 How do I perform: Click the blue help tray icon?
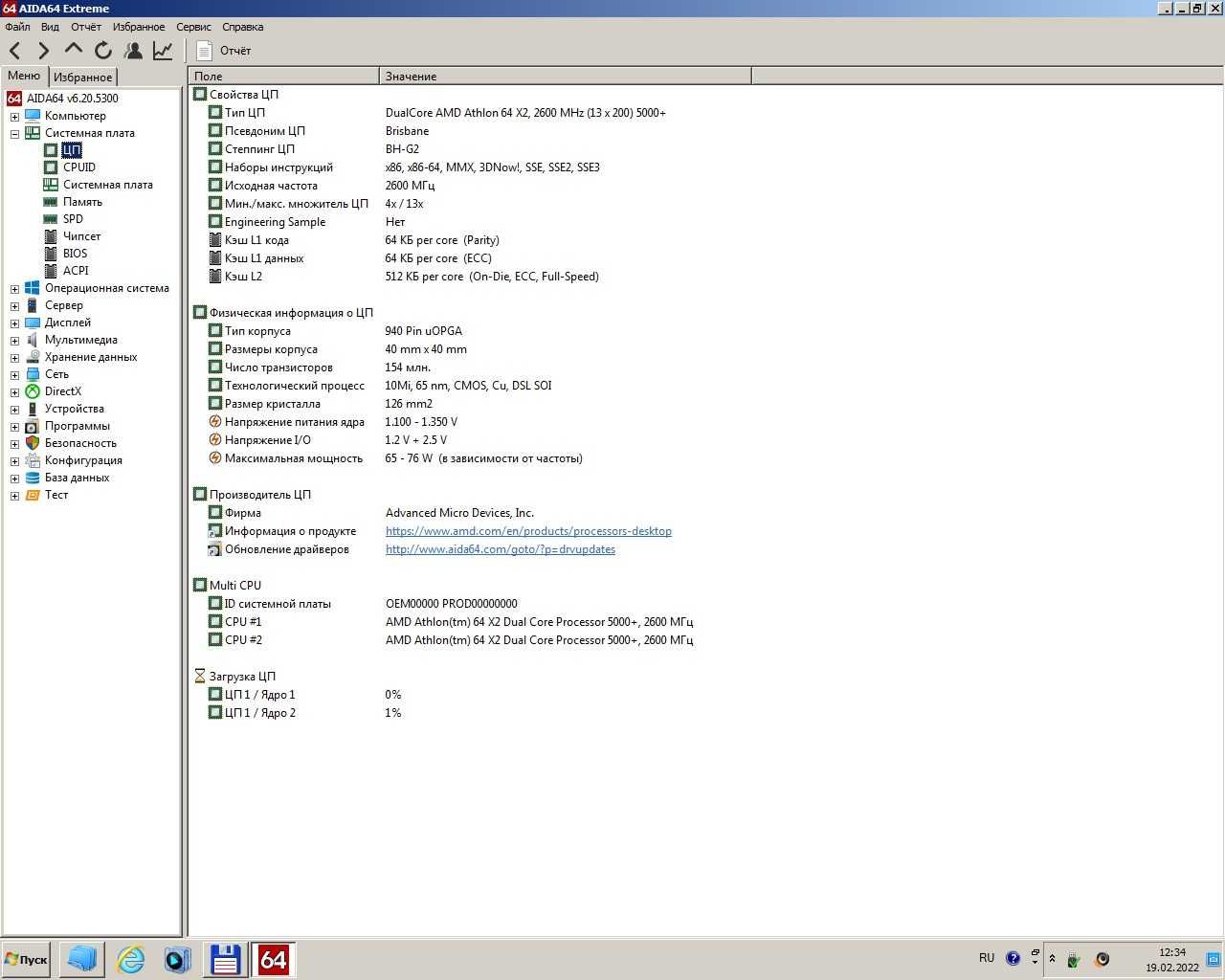pos(1013,958)
